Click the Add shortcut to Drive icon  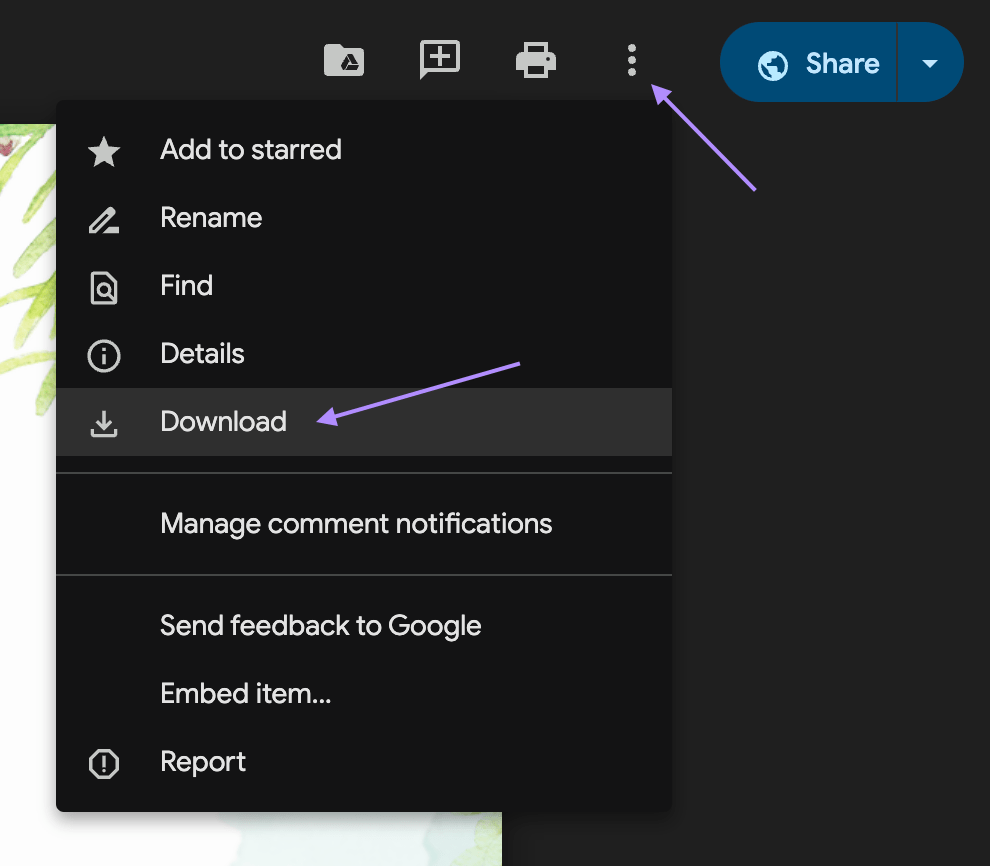pos(344,61)
